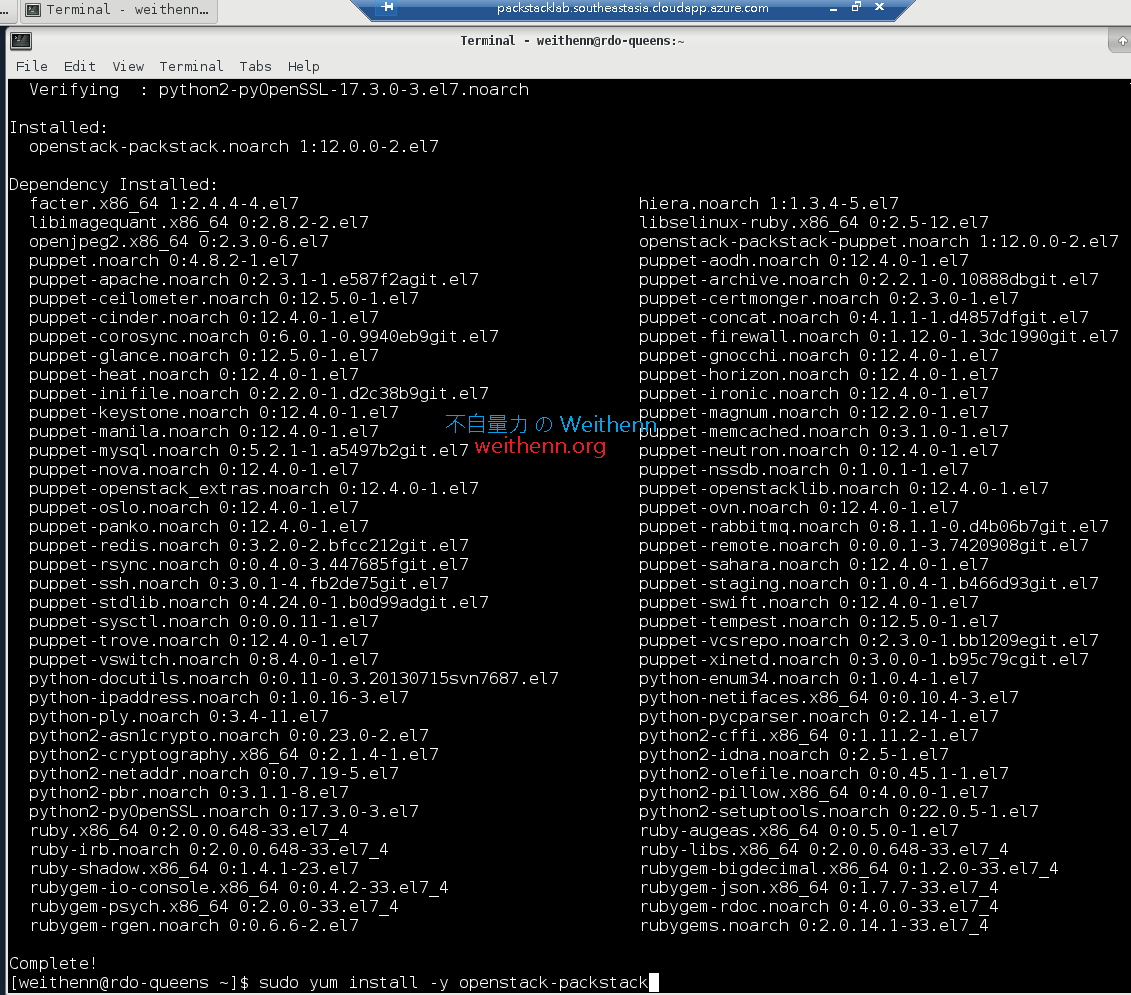Click the 'openstack-packstack-puppet.noarch' package line

[879, 242]
